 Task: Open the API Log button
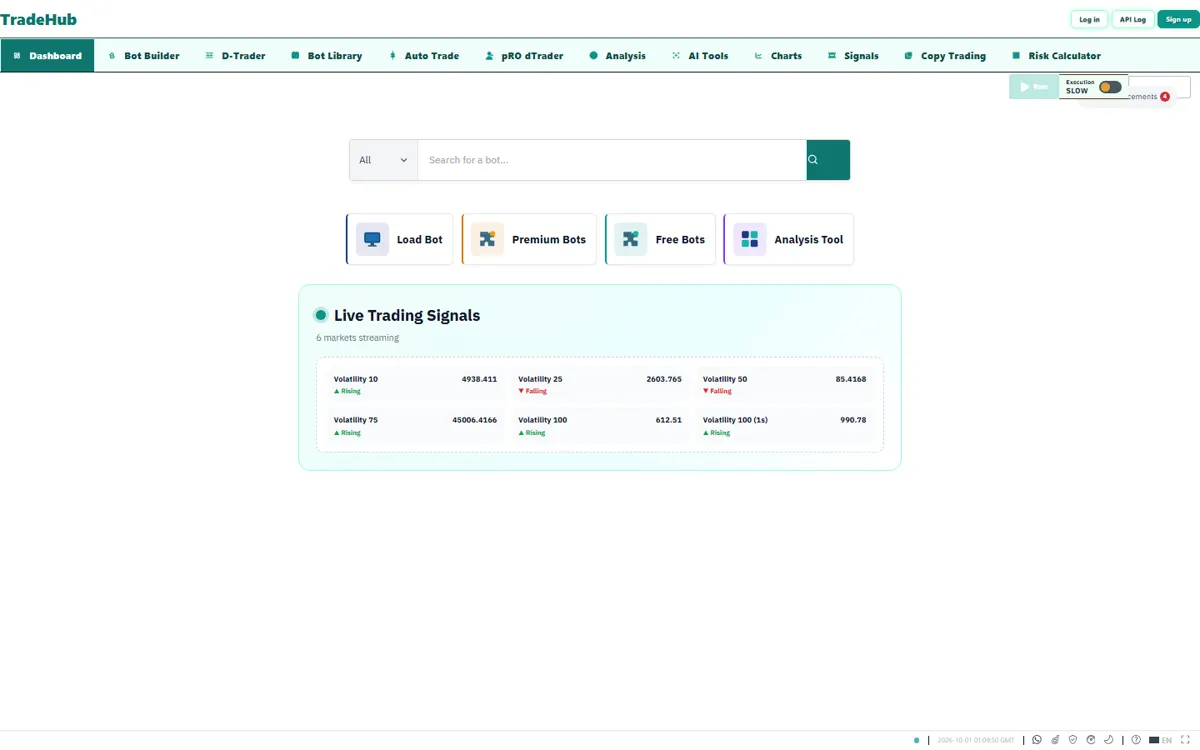pyautogui.click(x=1133, y=19)
